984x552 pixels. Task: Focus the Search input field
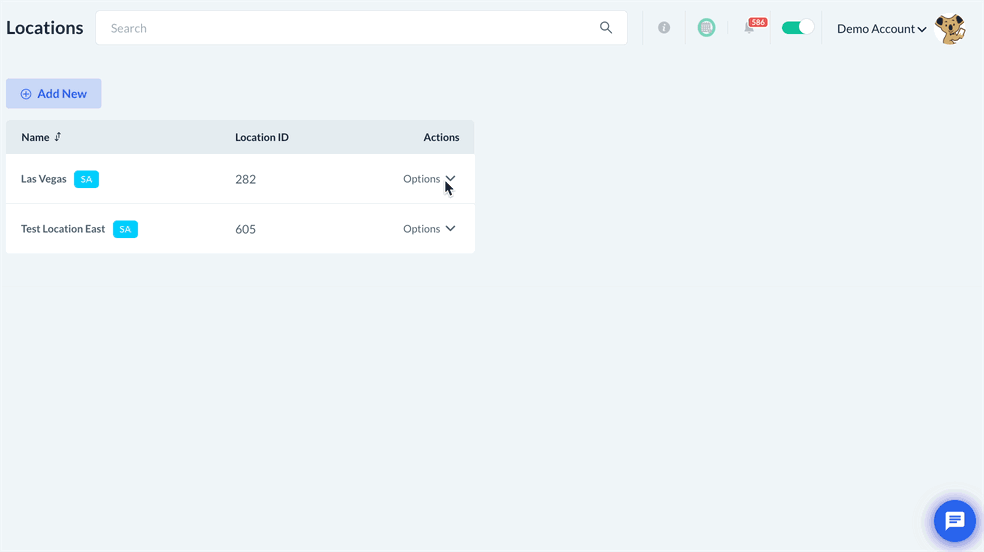click(361, 28)
